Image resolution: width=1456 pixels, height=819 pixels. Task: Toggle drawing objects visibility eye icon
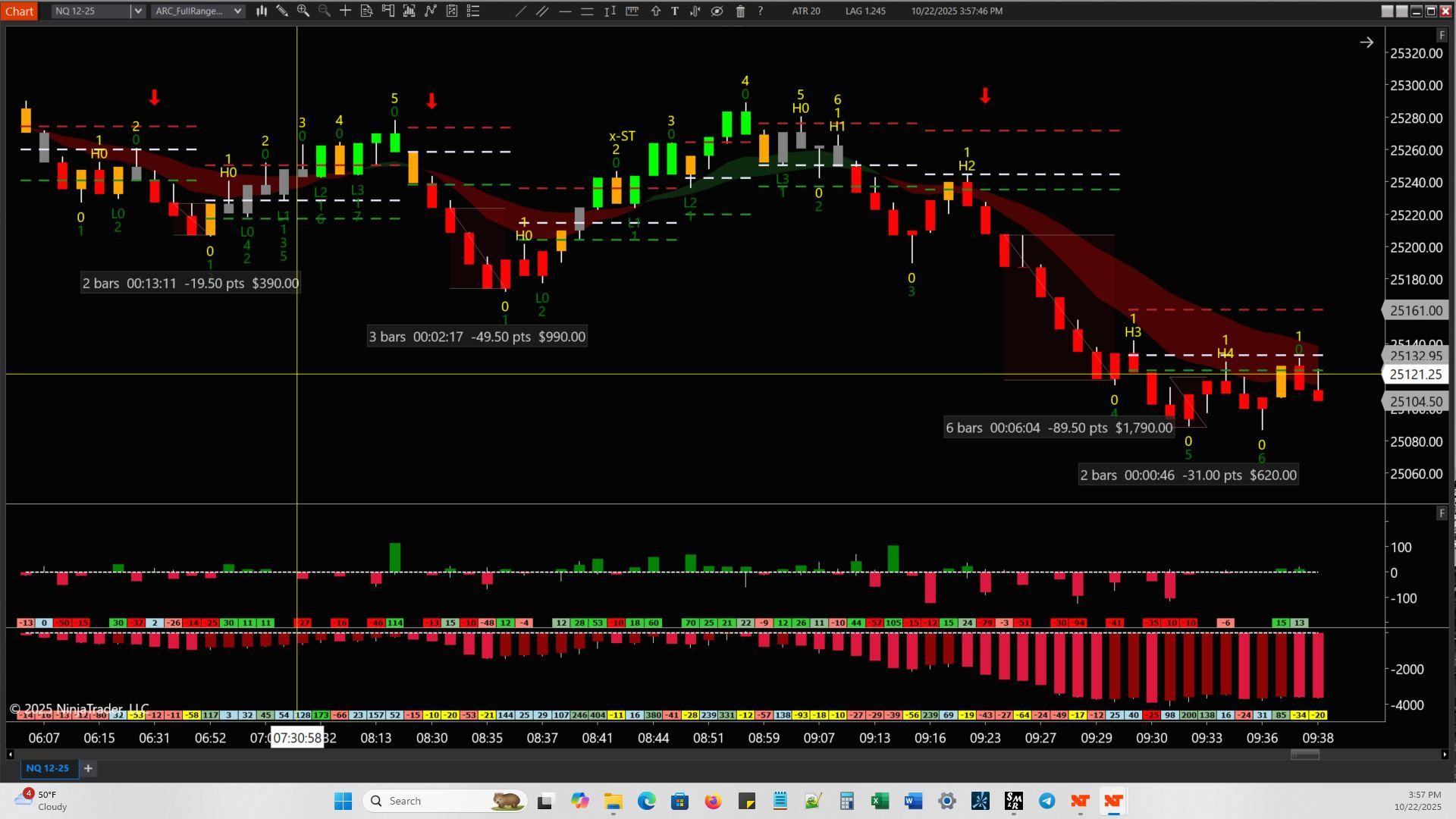tap(717, 11)
